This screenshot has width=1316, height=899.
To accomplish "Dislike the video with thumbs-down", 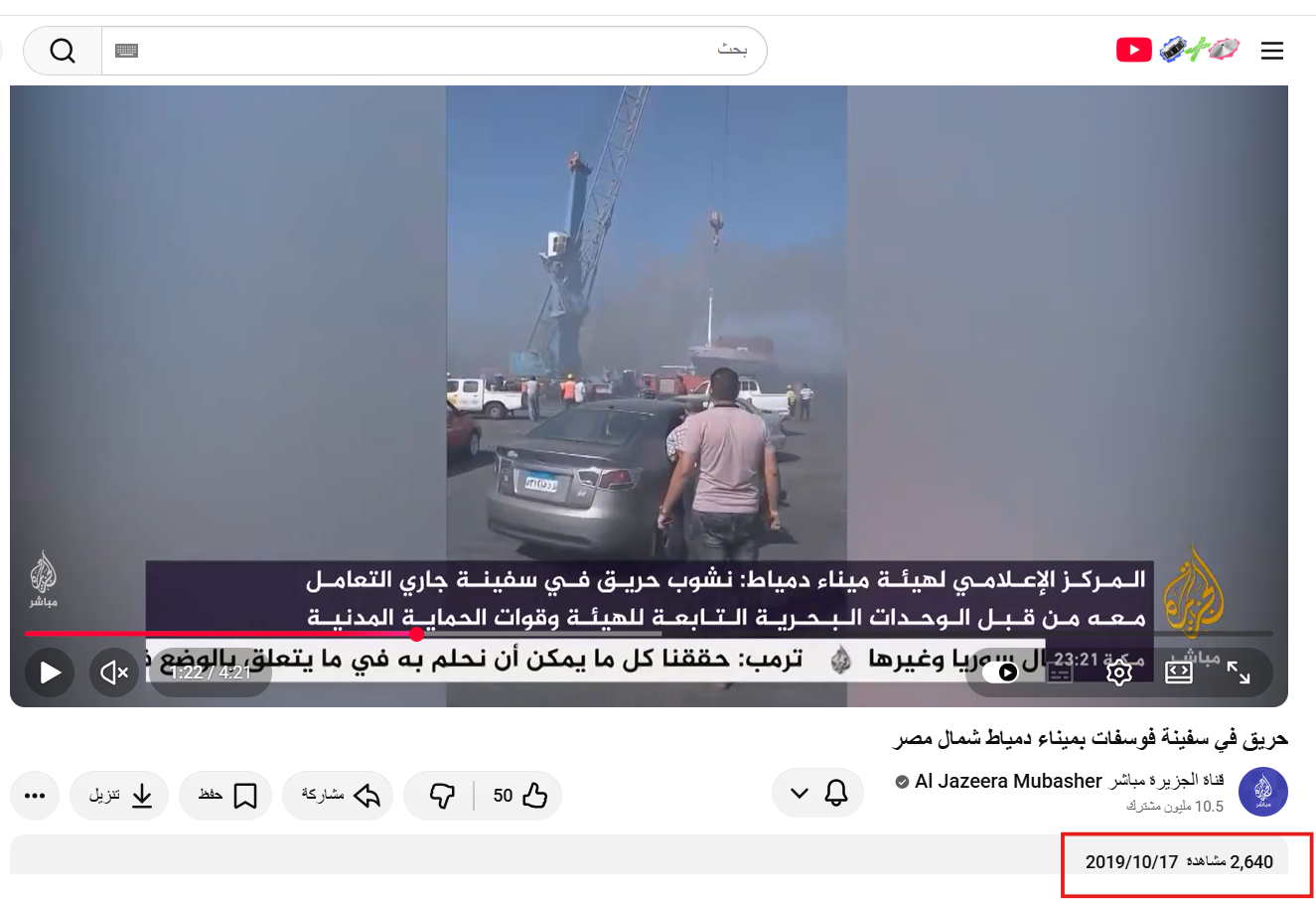I will (442, 796).
